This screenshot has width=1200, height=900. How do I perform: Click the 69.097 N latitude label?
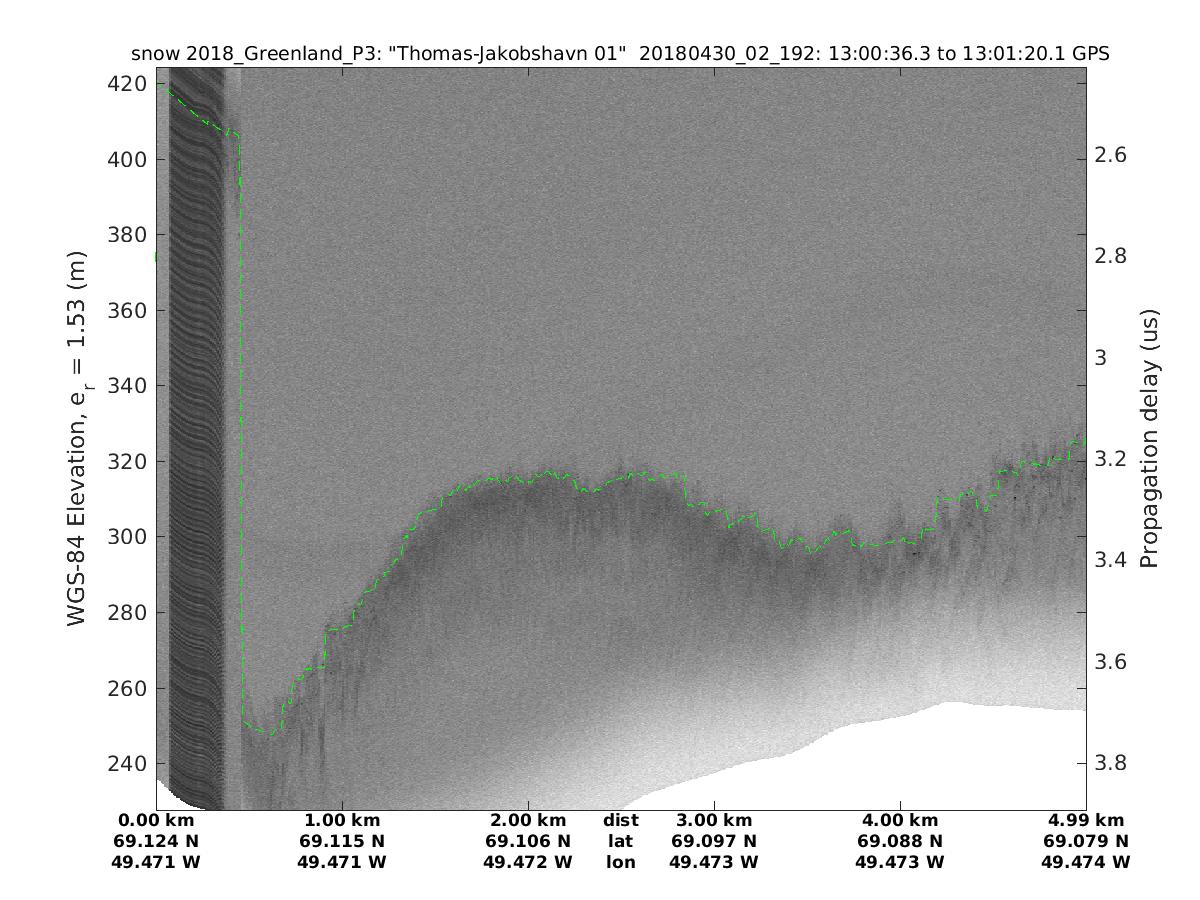pos(714,841)
